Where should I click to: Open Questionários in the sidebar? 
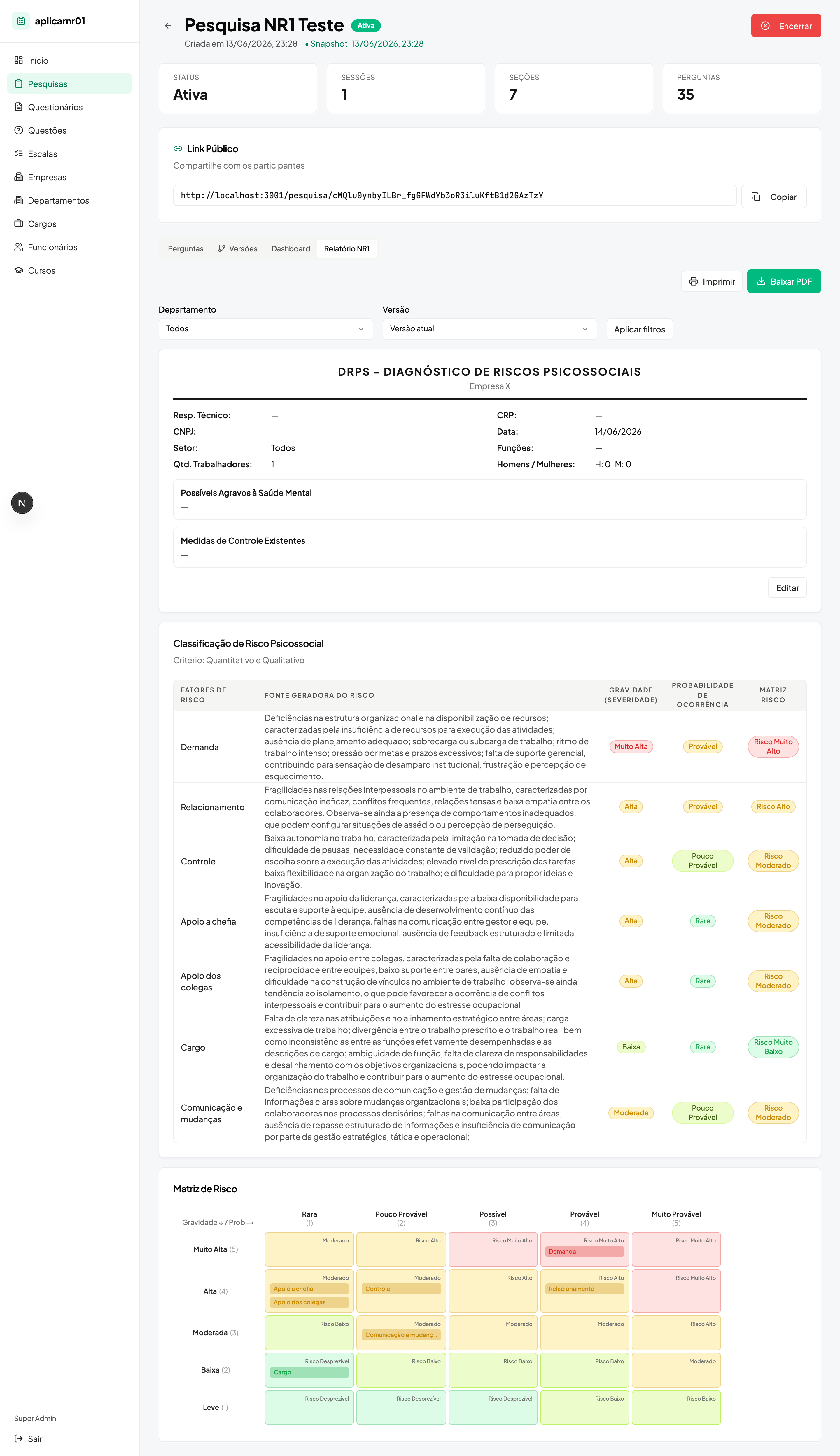[x=70, y=107]
